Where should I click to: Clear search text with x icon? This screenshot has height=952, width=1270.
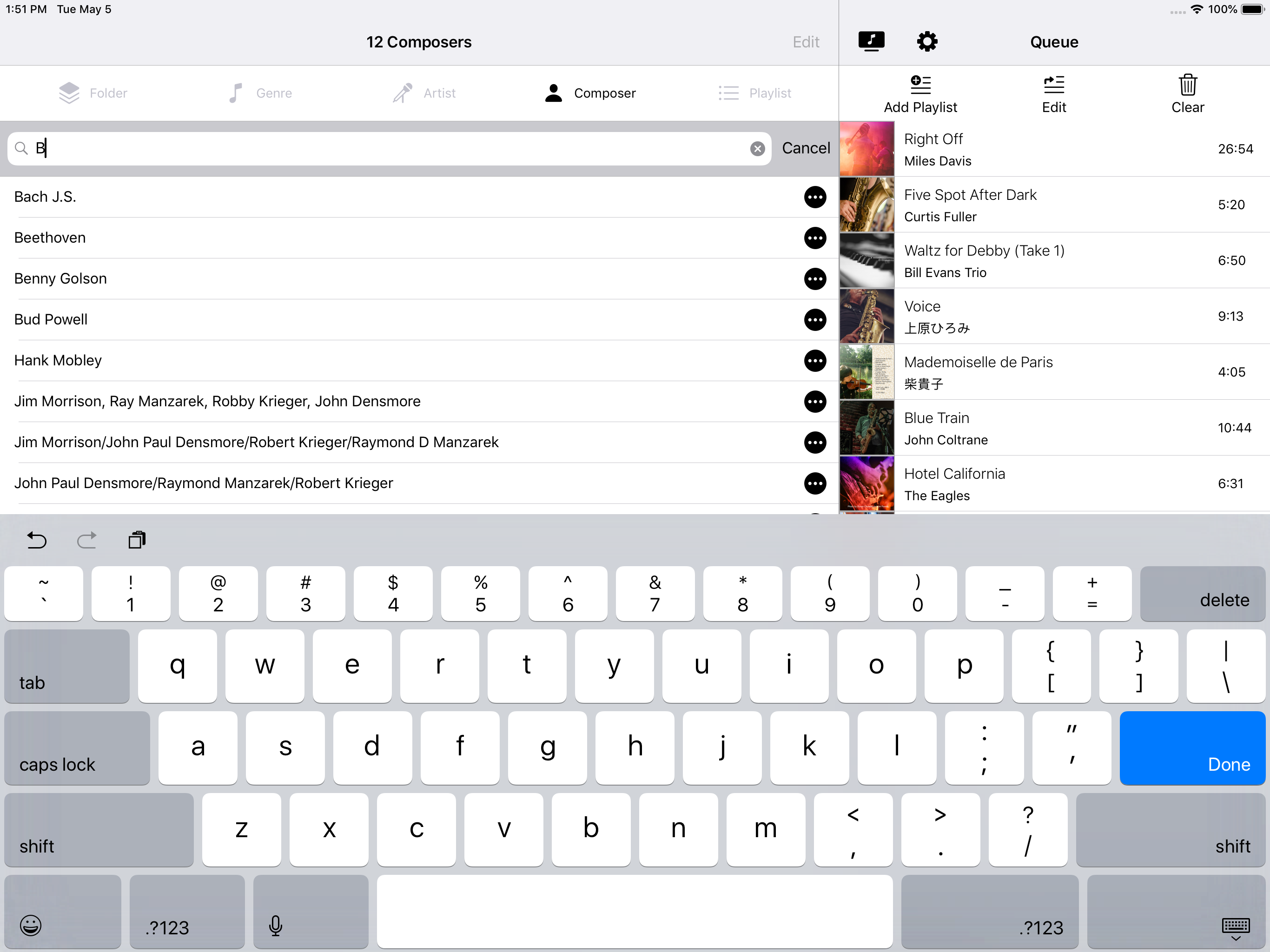coord(757,149)
